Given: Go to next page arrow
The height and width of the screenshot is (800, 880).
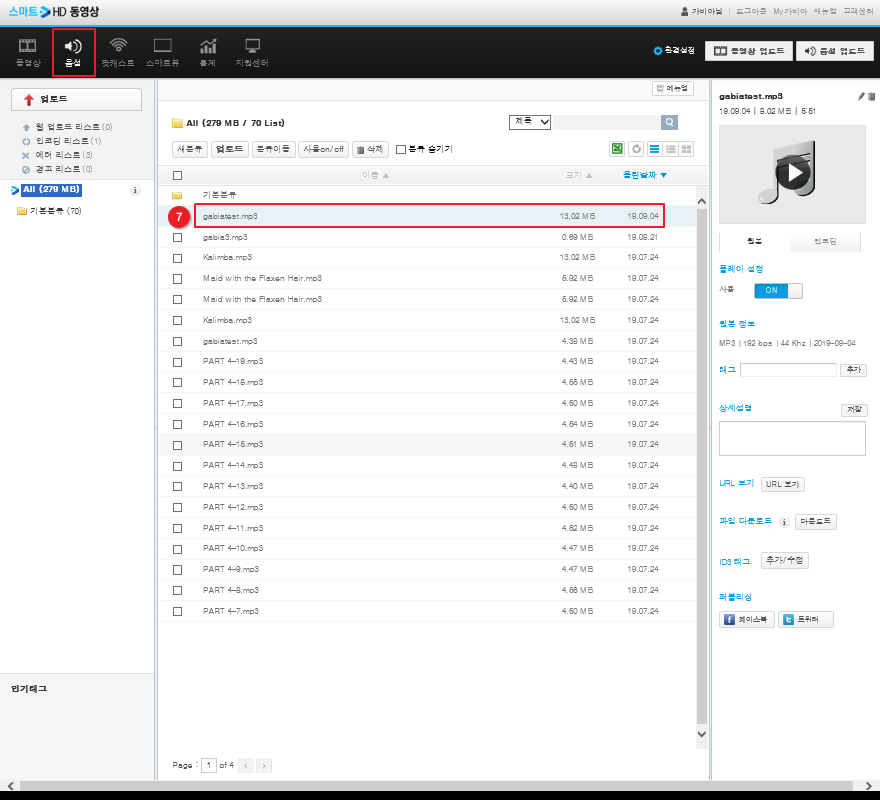Looking at the screenshot, I should (x=264, y=765).
